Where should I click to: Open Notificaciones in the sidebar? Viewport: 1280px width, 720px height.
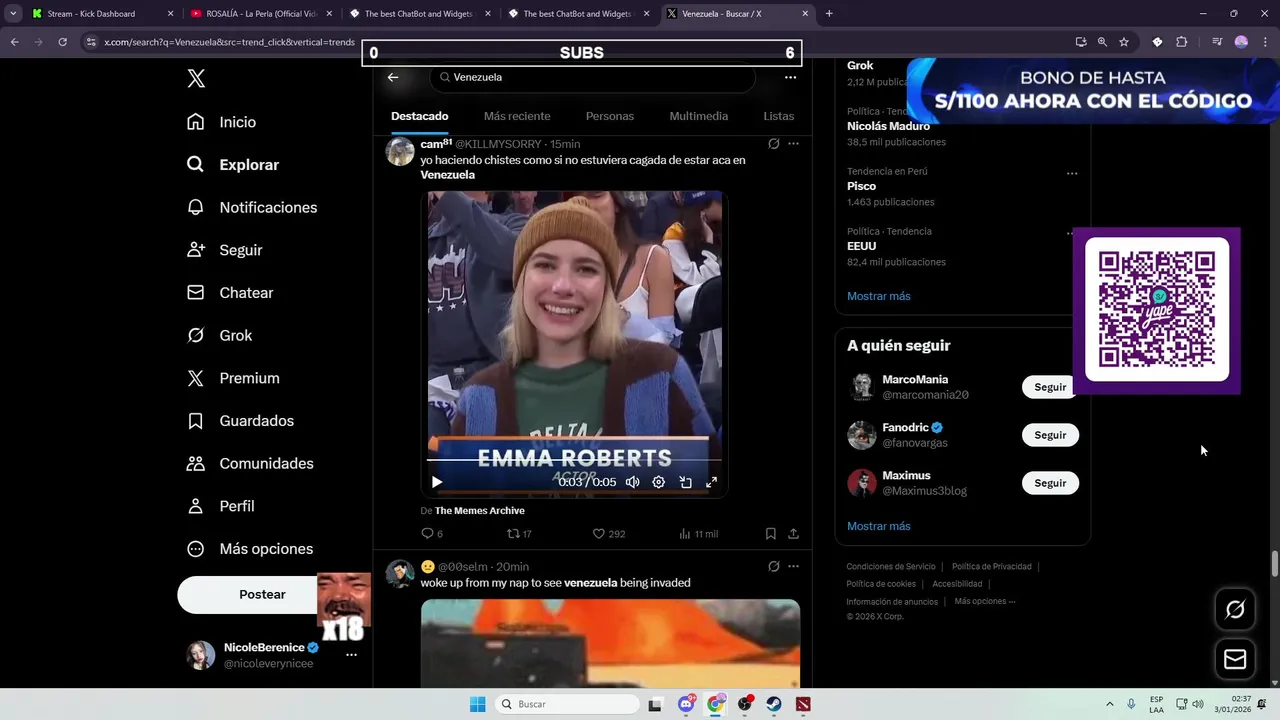click(x=252, y=207)
